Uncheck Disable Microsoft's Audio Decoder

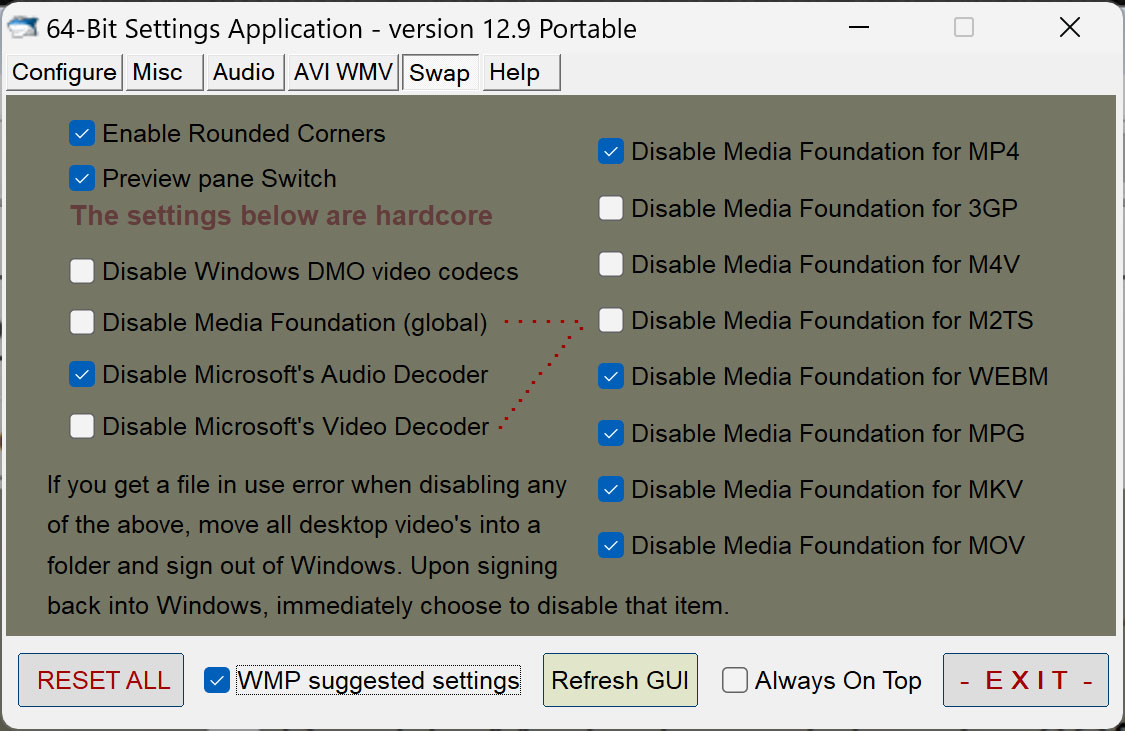coord(82,374)
